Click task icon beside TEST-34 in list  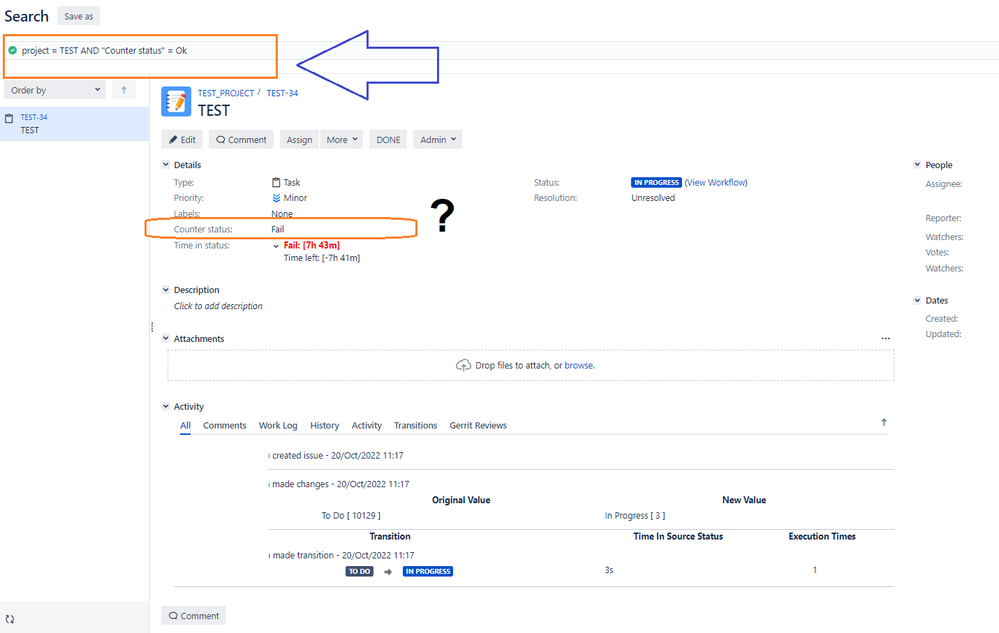pos(9,118)
